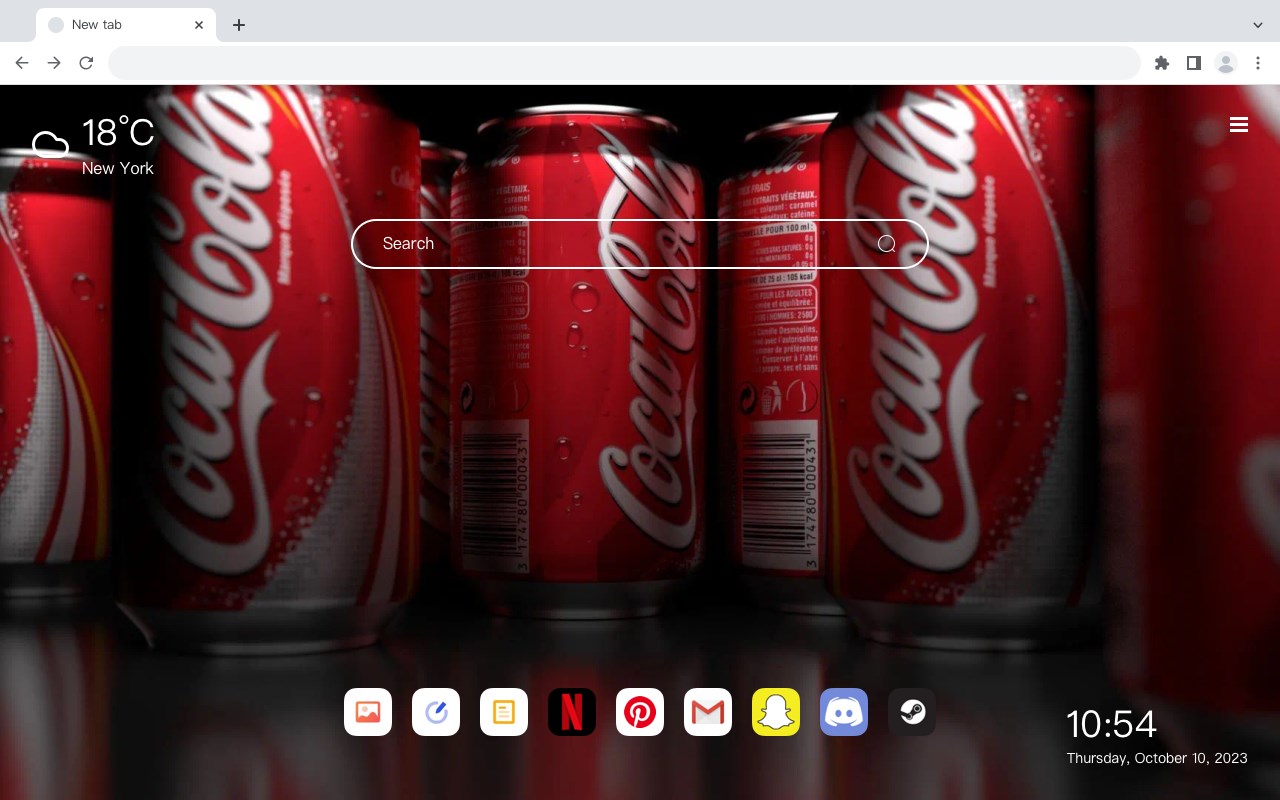
Task: Click the 10:54 clock display
Action: coord(1111,724)
